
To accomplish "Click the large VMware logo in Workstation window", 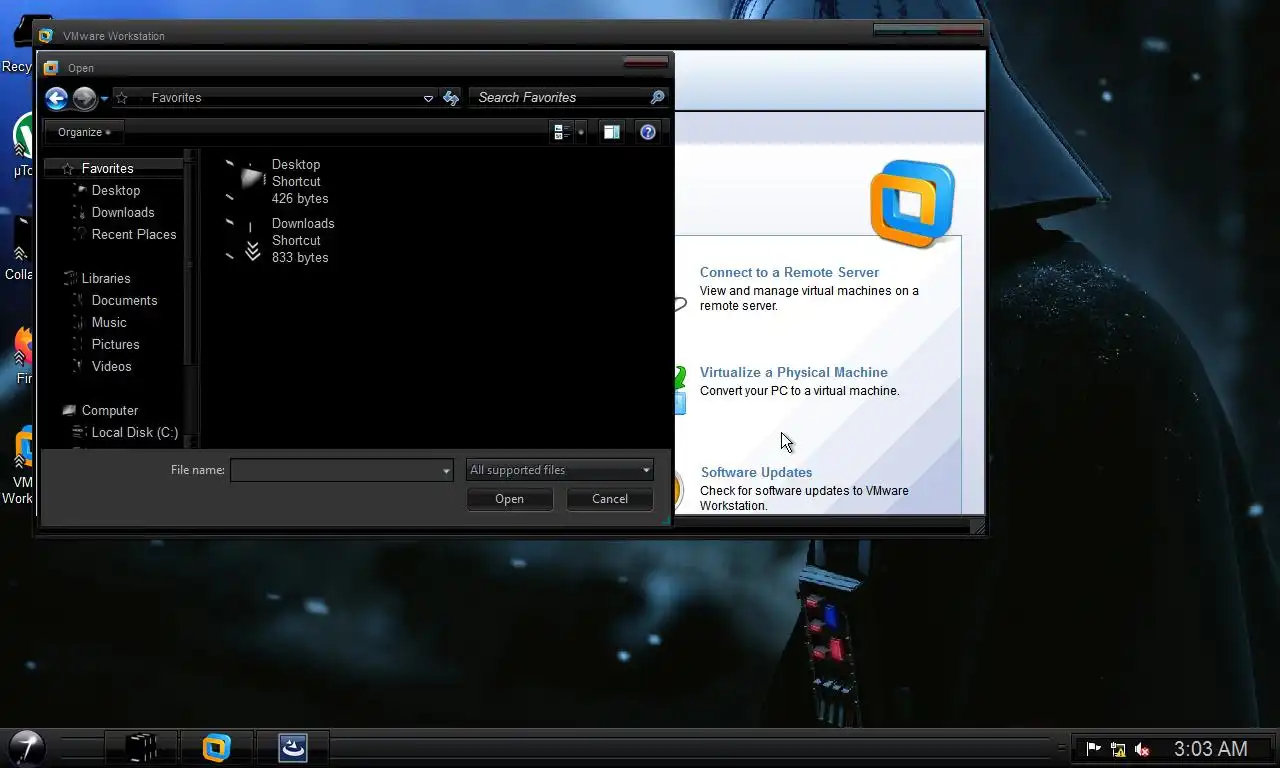I will pyautogui.click(x=911, y=203).
